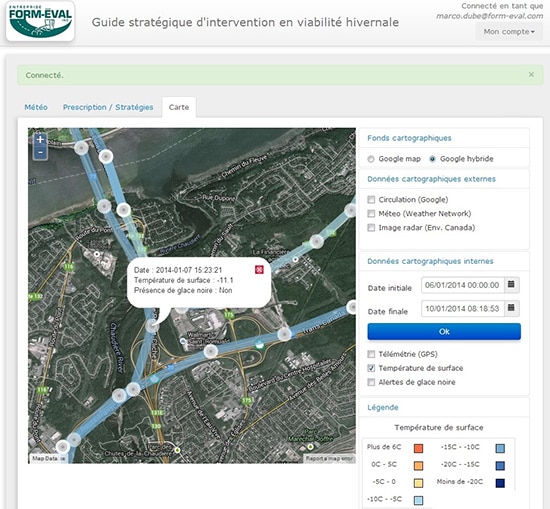This screenshot has height=509, width=550.
Task: Enable Circulation (Google) layer
Action: pos(371,200)
